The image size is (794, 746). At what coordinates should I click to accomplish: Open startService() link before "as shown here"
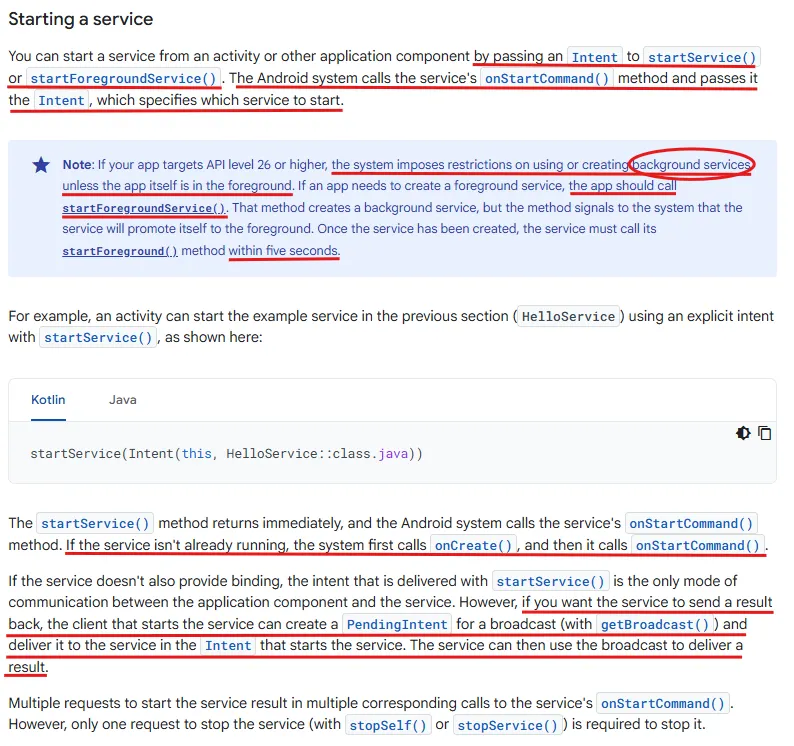98,338
